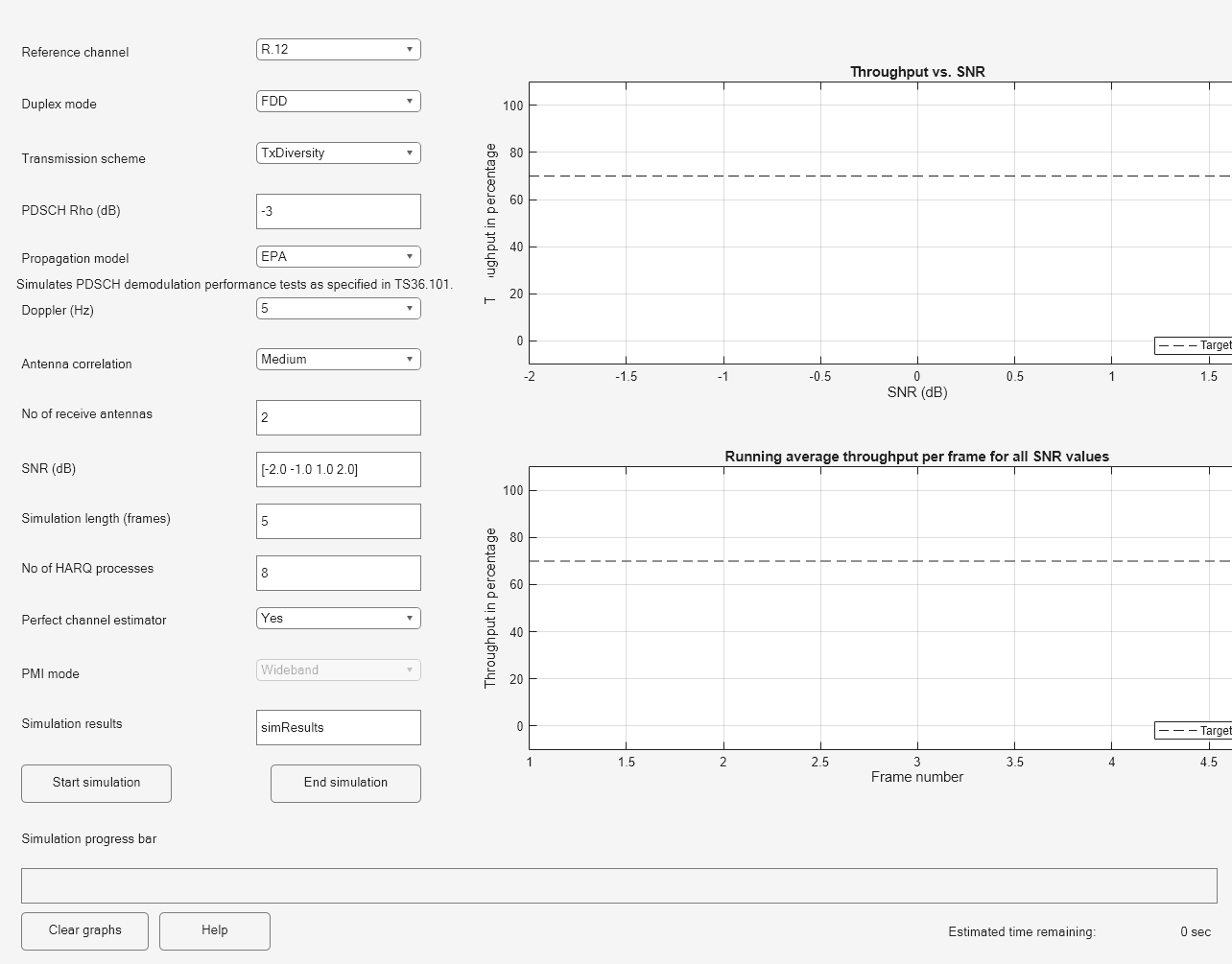
Task: Open the Duplex mode dropdown
Action: click(x=338, y=101)
